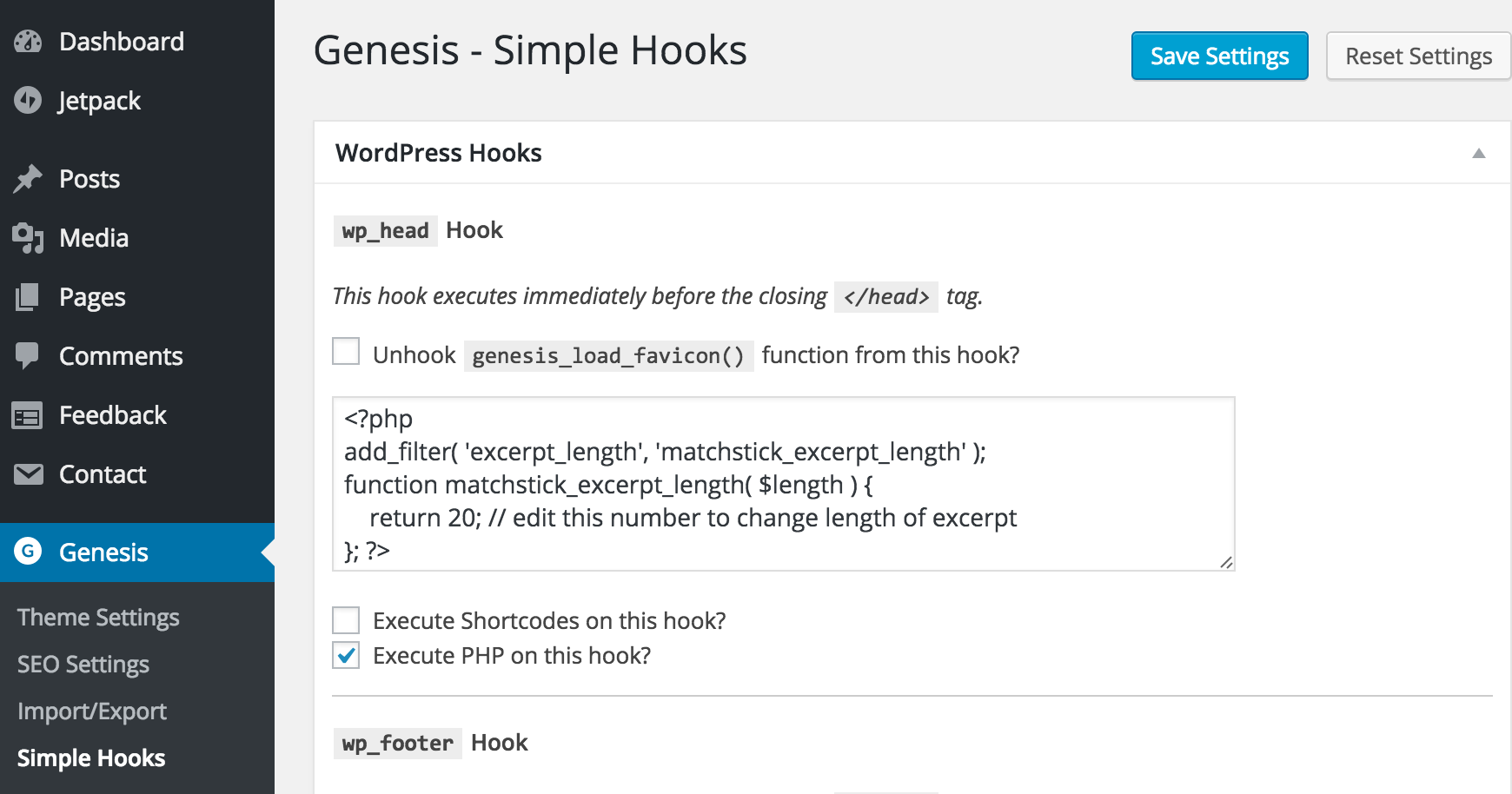Click the Jetpack lightning icon

click(28, 101)
